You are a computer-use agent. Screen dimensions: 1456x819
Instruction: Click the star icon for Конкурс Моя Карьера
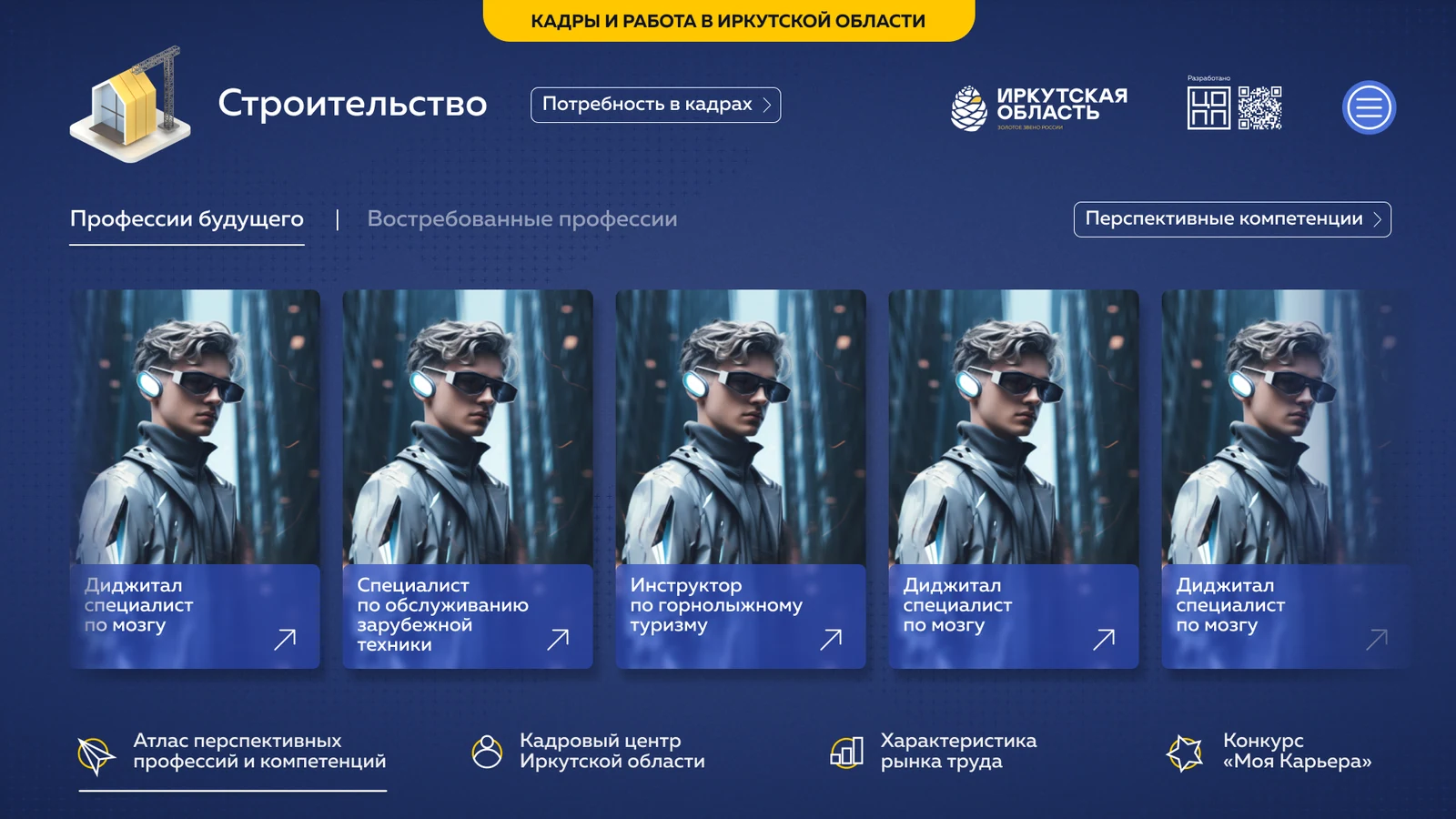pos(1185,753)
